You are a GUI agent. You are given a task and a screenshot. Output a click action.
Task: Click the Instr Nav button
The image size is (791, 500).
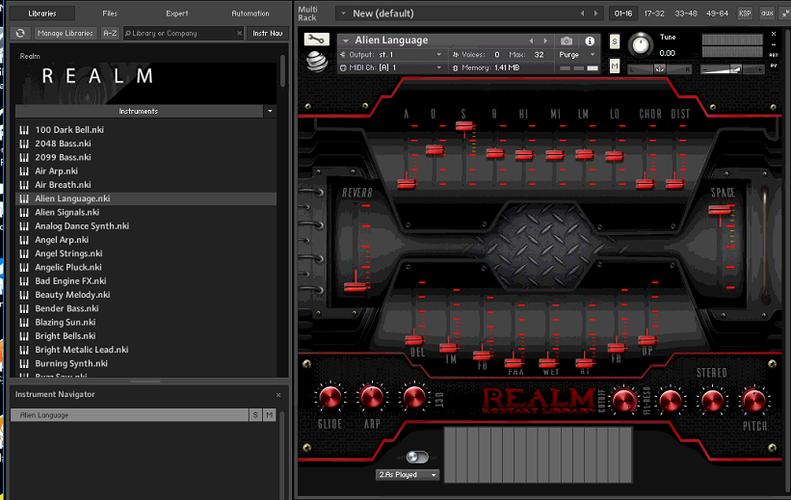click(x=267, y=33)
